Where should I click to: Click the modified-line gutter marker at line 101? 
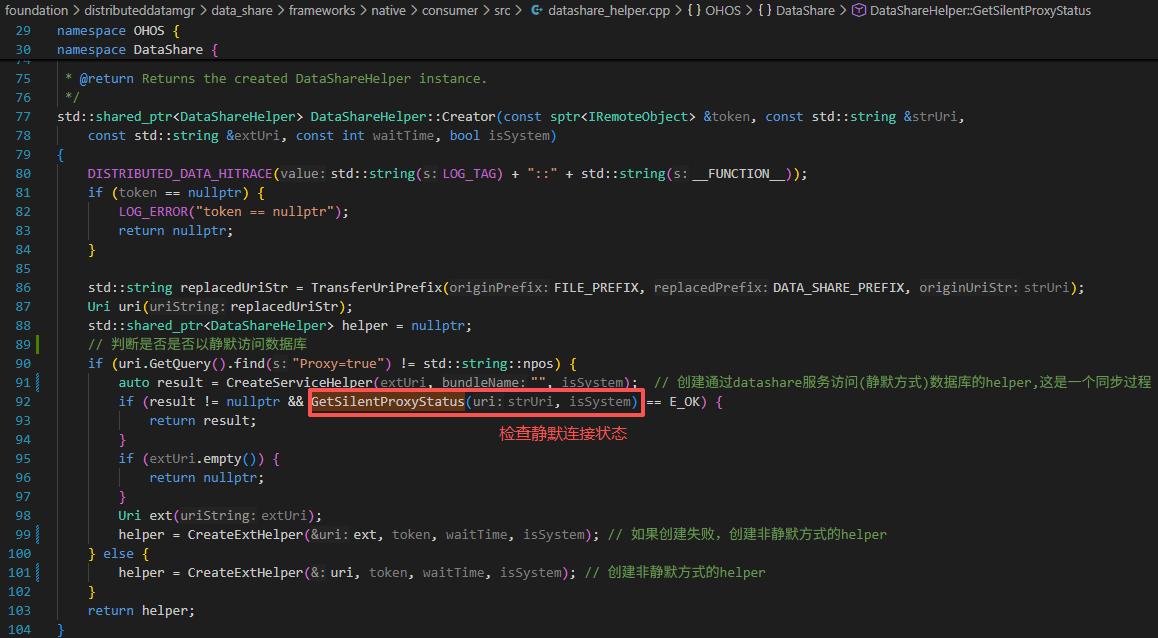coord(37,572)
